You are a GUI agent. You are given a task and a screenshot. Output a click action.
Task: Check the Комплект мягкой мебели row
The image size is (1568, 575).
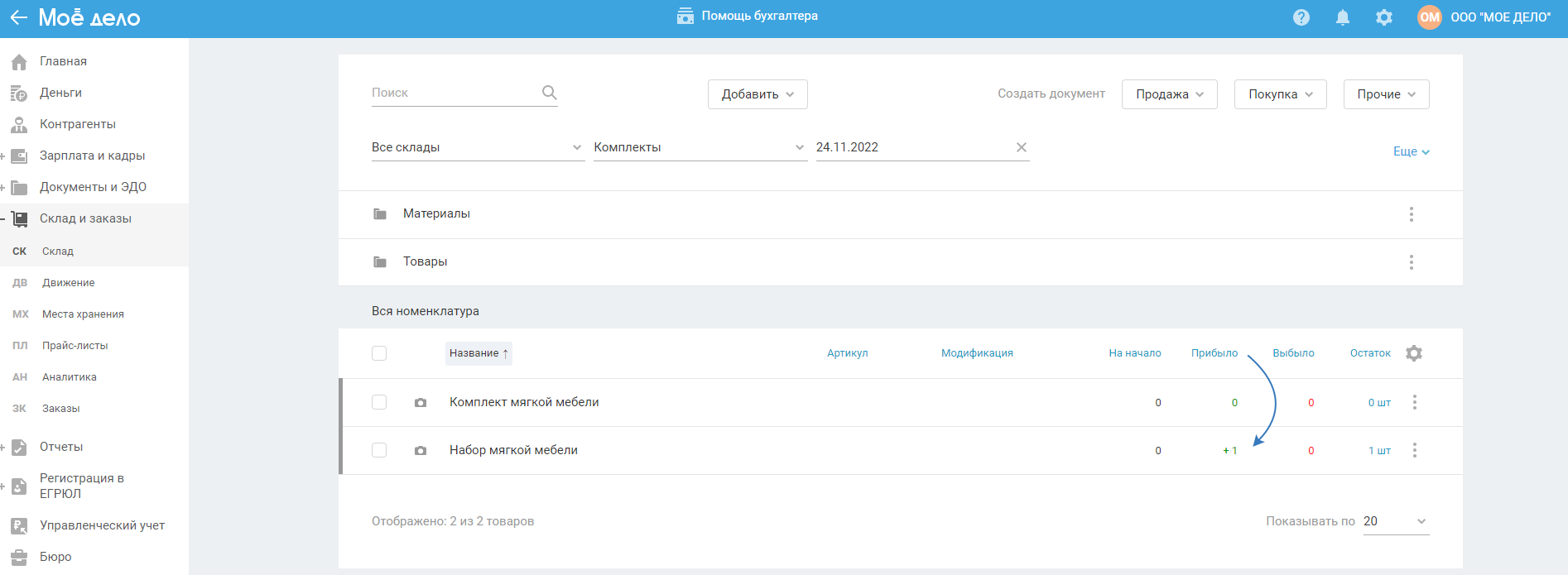coord(379,402)
